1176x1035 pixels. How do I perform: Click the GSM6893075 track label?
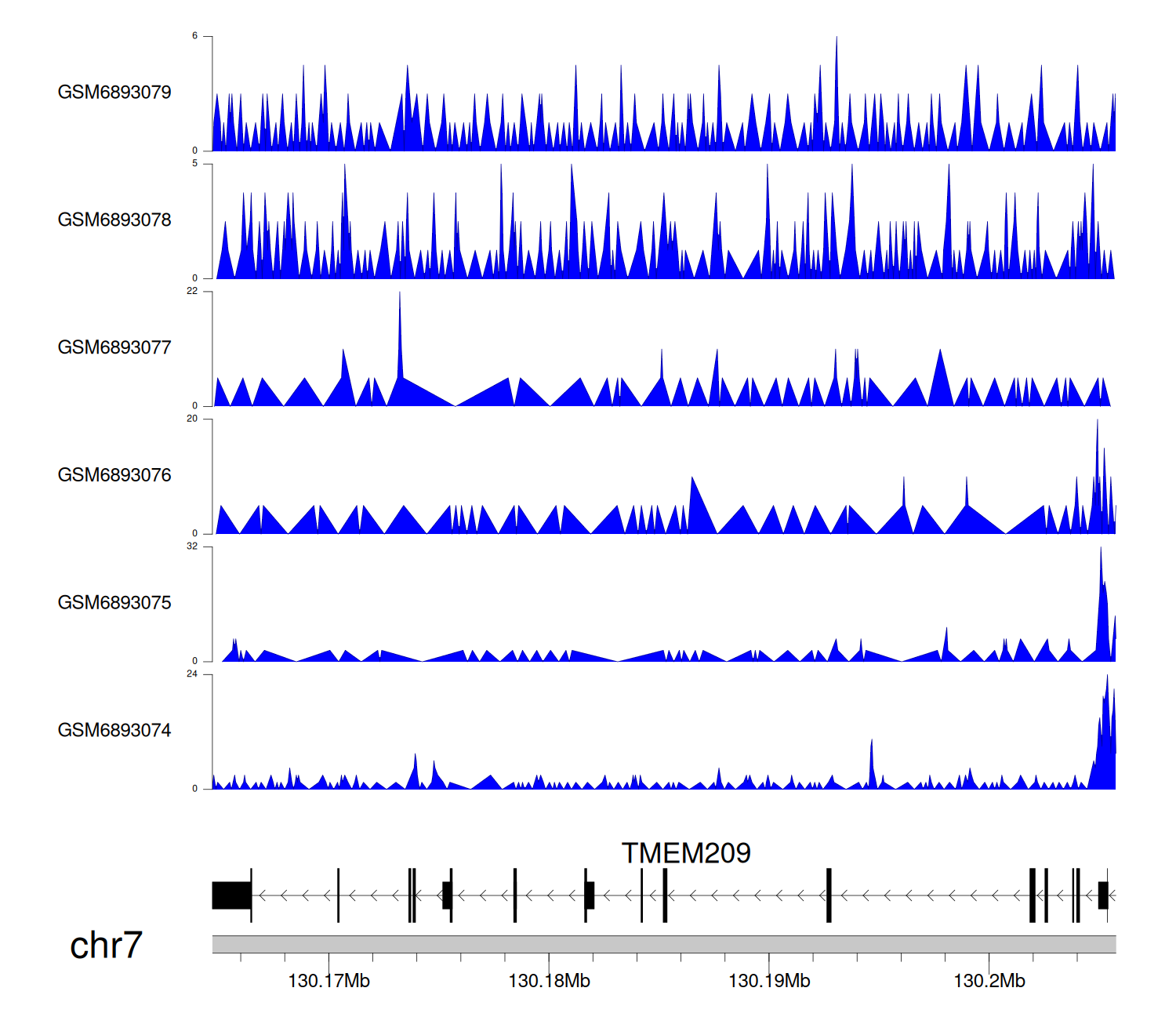pos(114,603)
